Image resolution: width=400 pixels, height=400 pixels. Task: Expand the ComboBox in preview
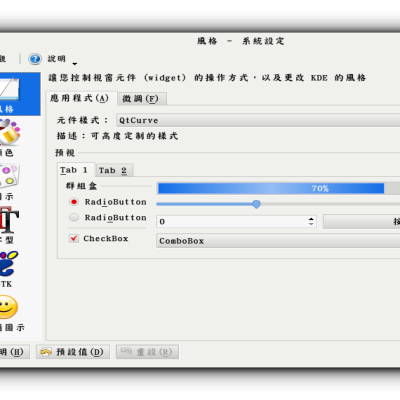(x=278, y=241)
